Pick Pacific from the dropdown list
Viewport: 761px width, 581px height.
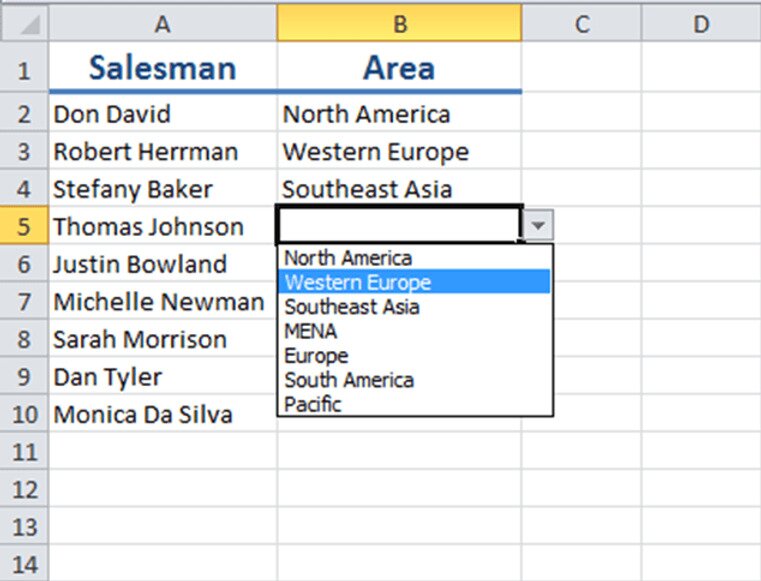coord(313,404)
